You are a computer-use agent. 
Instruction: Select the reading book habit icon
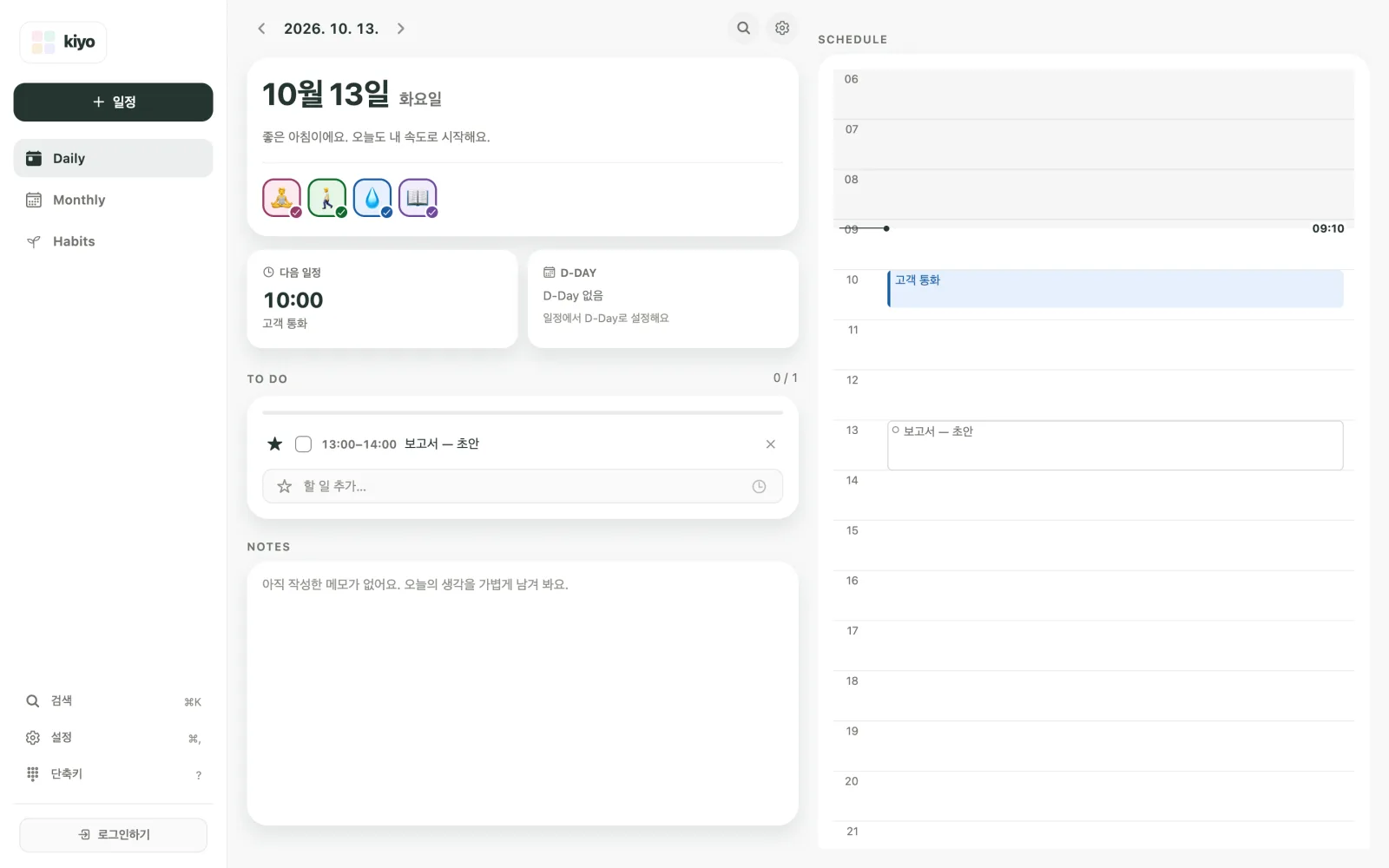click(x=418, y=198)
